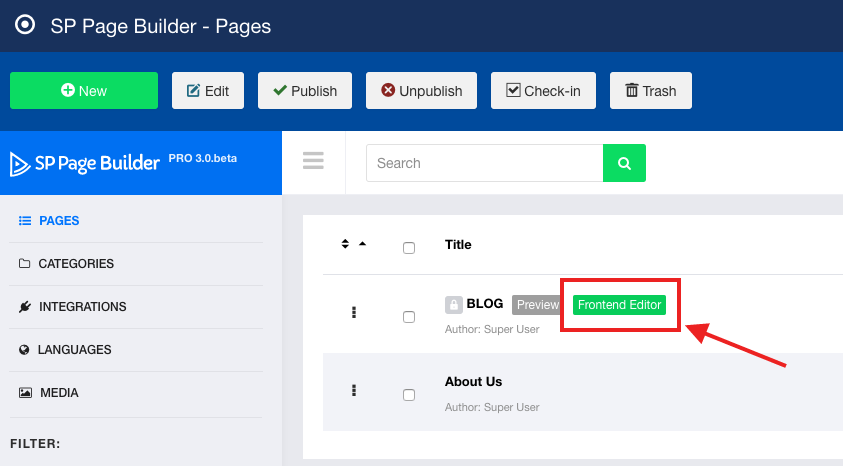Click the Check-in button
Image resolution: width=843 pixels, height=466 pixels.
click(x=543, y=90)
